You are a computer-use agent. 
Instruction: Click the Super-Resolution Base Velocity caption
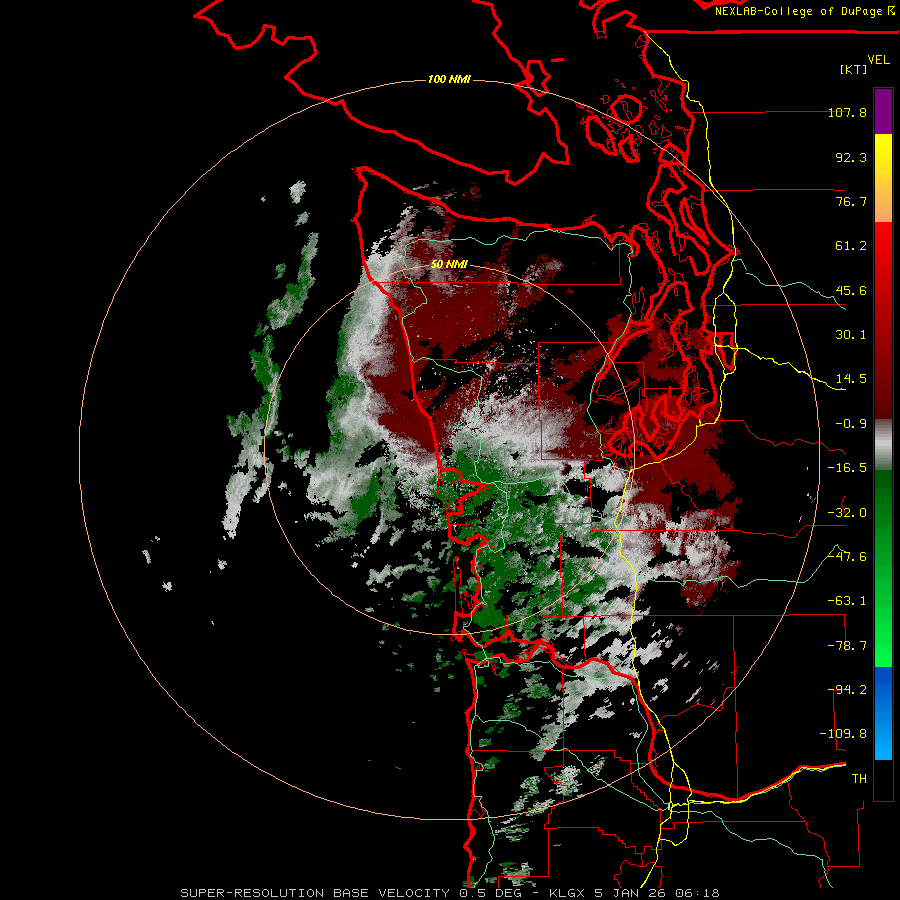(x=449, y=893)
